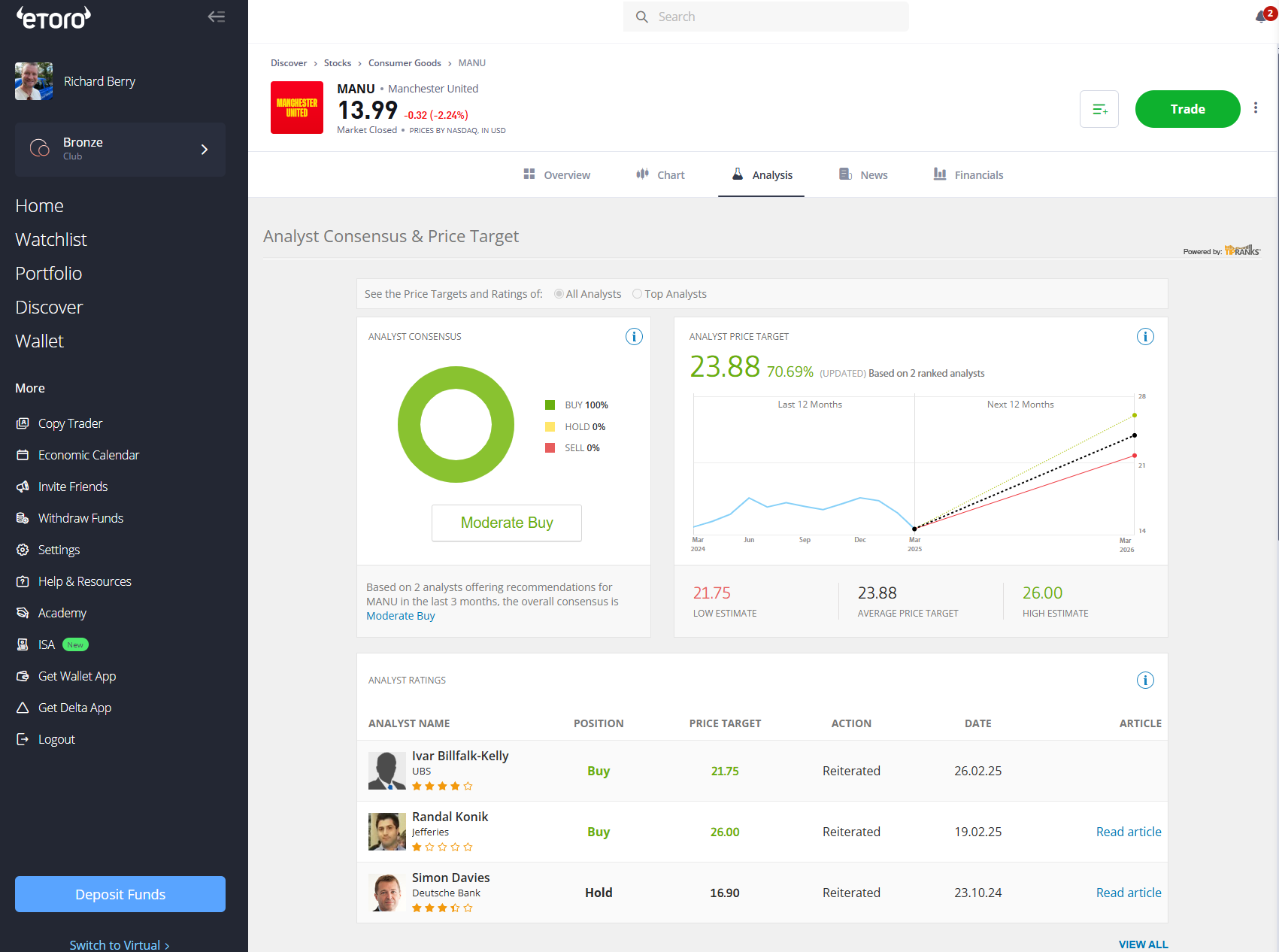Click the Moderate Buy consensus button

tap(507, 523)
